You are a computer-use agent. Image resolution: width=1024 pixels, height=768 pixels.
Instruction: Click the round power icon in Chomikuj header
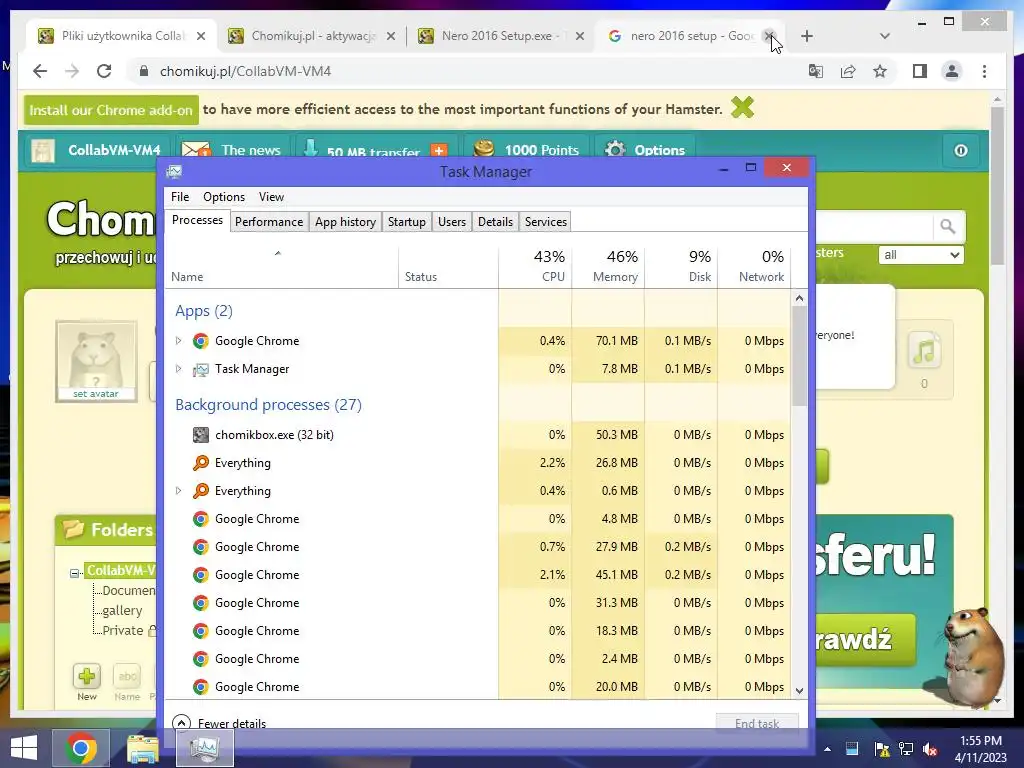(961, 151)
